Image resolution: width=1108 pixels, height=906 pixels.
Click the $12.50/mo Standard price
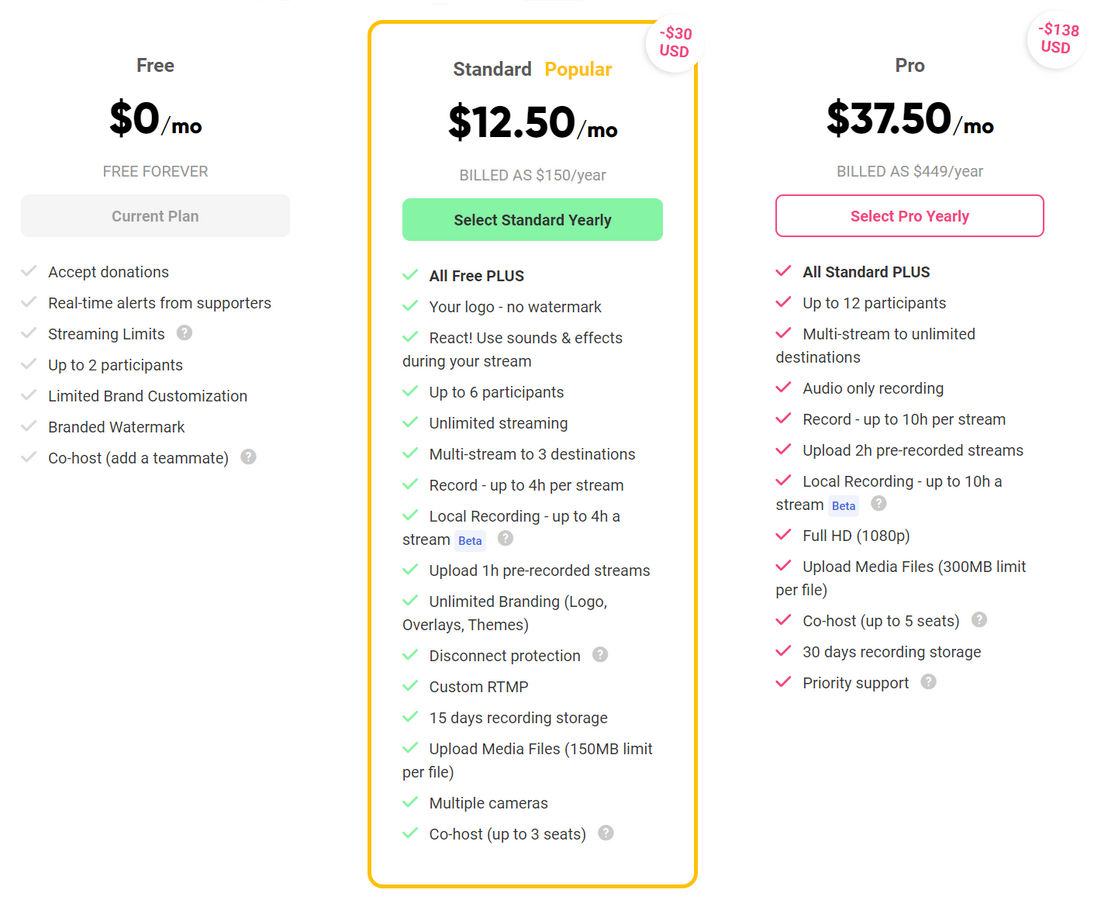(533, 123)
